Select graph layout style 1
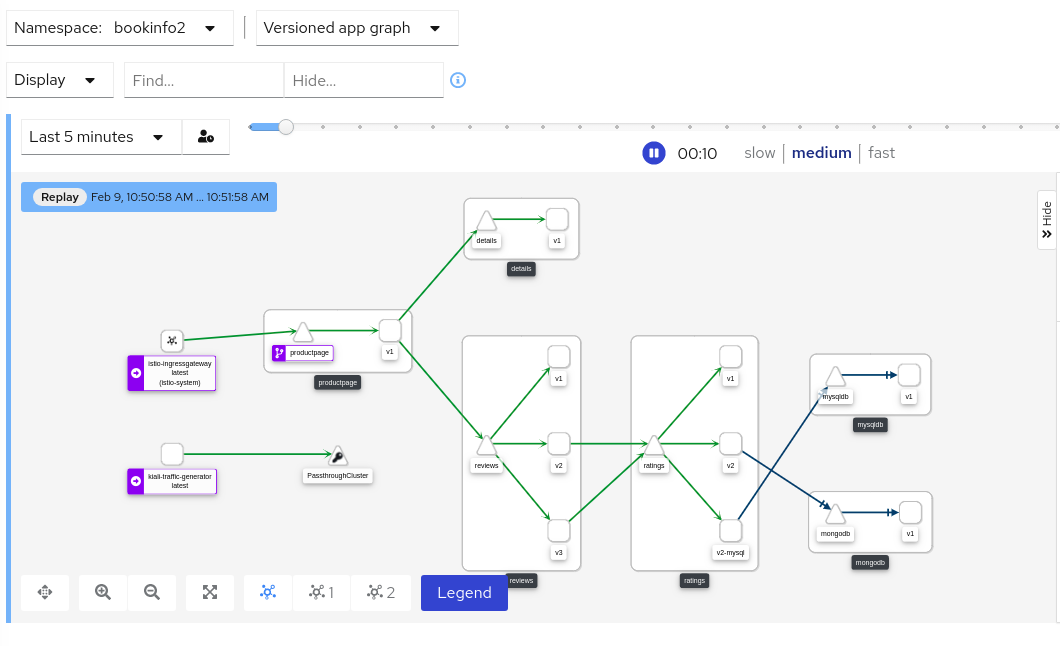 click(x=321, y=593)
